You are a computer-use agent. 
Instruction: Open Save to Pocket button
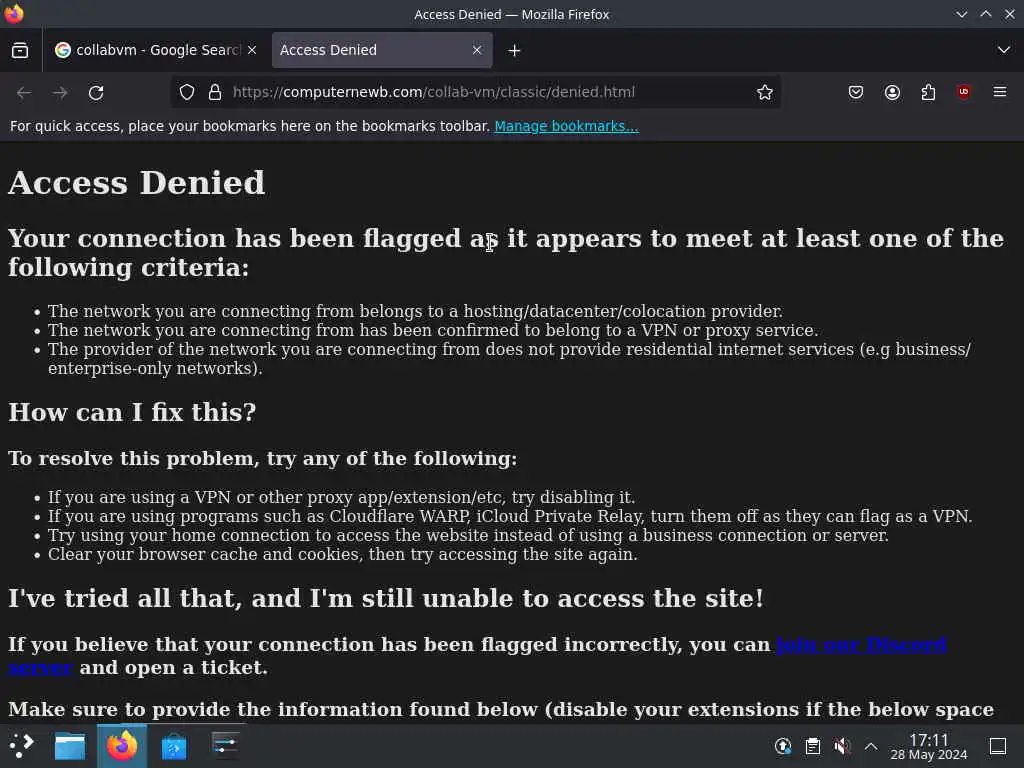pyautogui.click(x=856, y=92)
